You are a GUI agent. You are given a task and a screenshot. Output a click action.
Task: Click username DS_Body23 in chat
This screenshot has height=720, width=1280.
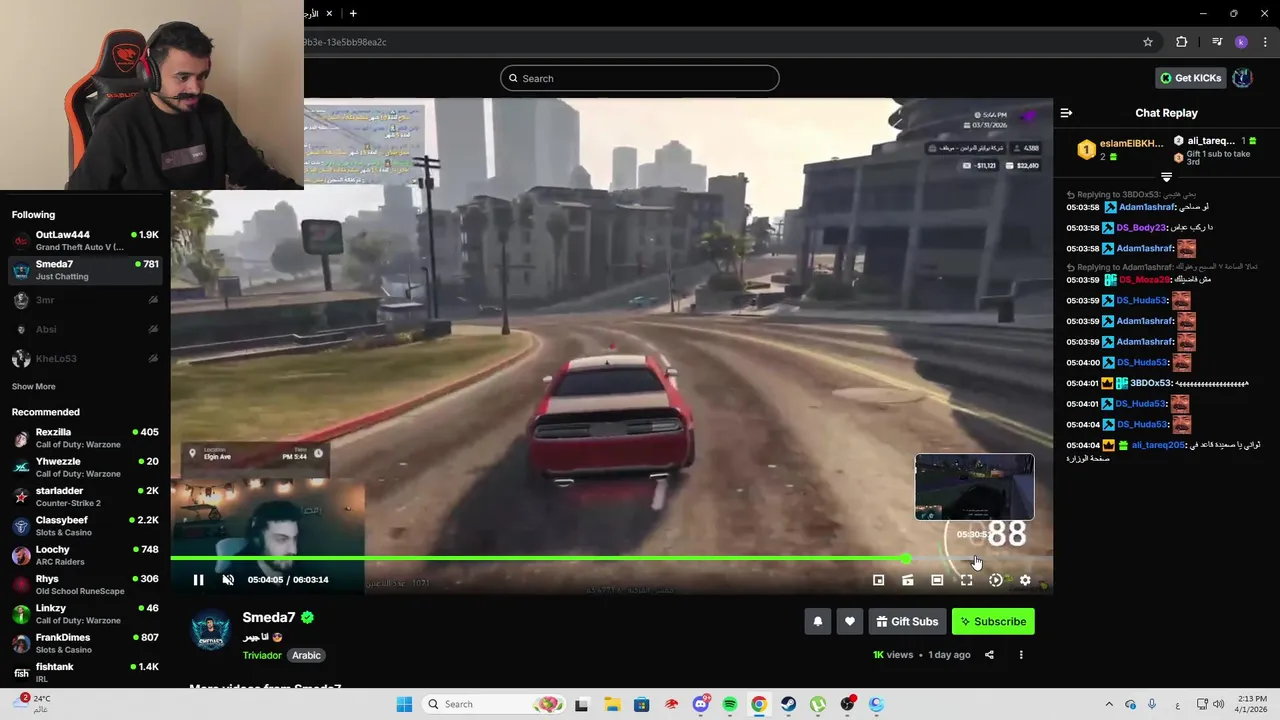1141,228
